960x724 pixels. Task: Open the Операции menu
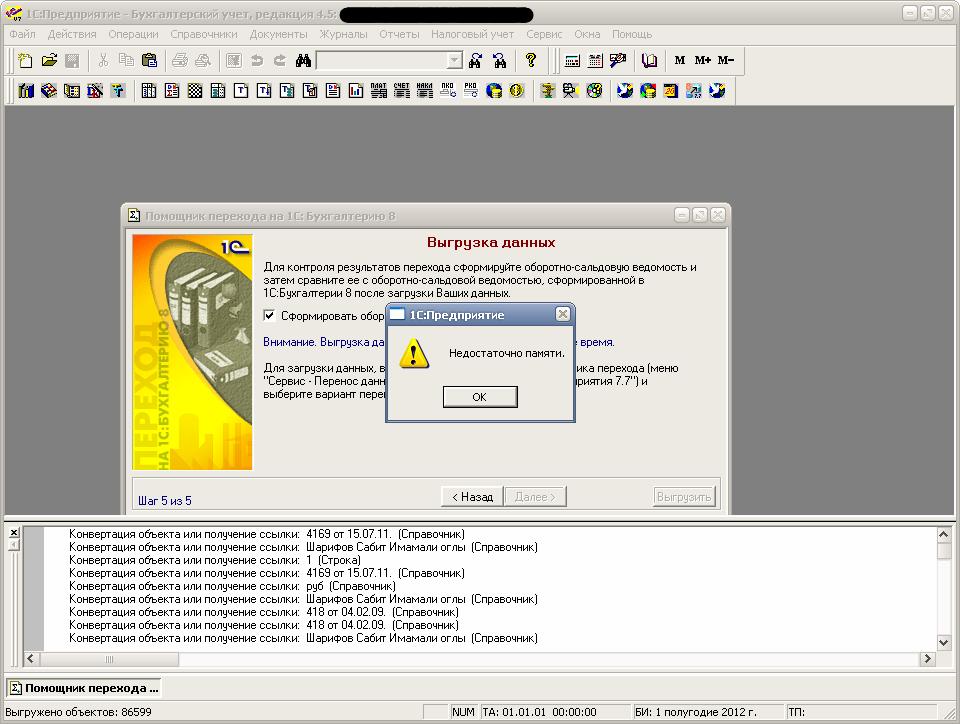[133, 34]
